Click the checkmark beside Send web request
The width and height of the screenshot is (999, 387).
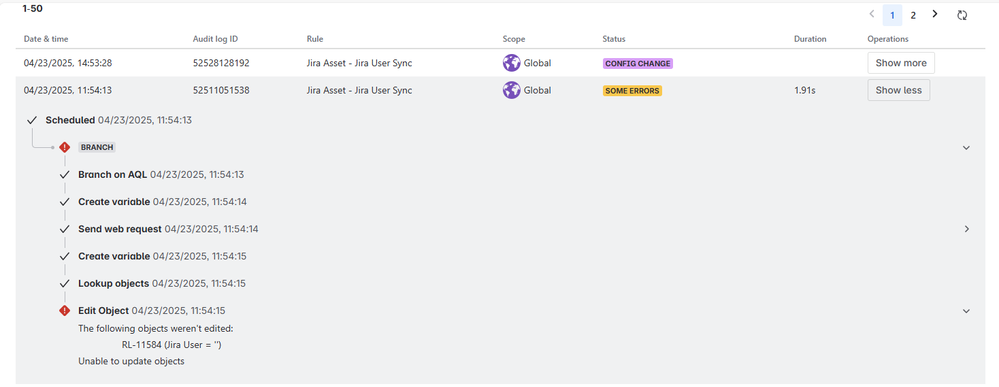[x=64, y=229]
